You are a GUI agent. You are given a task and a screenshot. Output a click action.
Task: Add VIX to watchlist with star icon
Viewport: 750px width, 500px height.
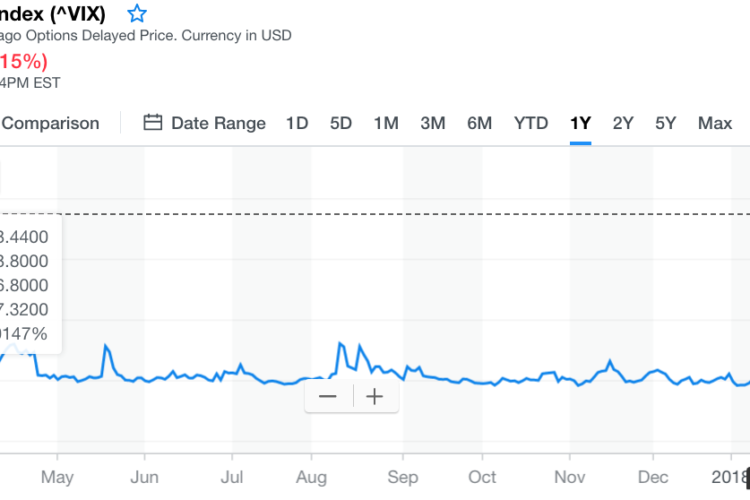click(138, 14)
